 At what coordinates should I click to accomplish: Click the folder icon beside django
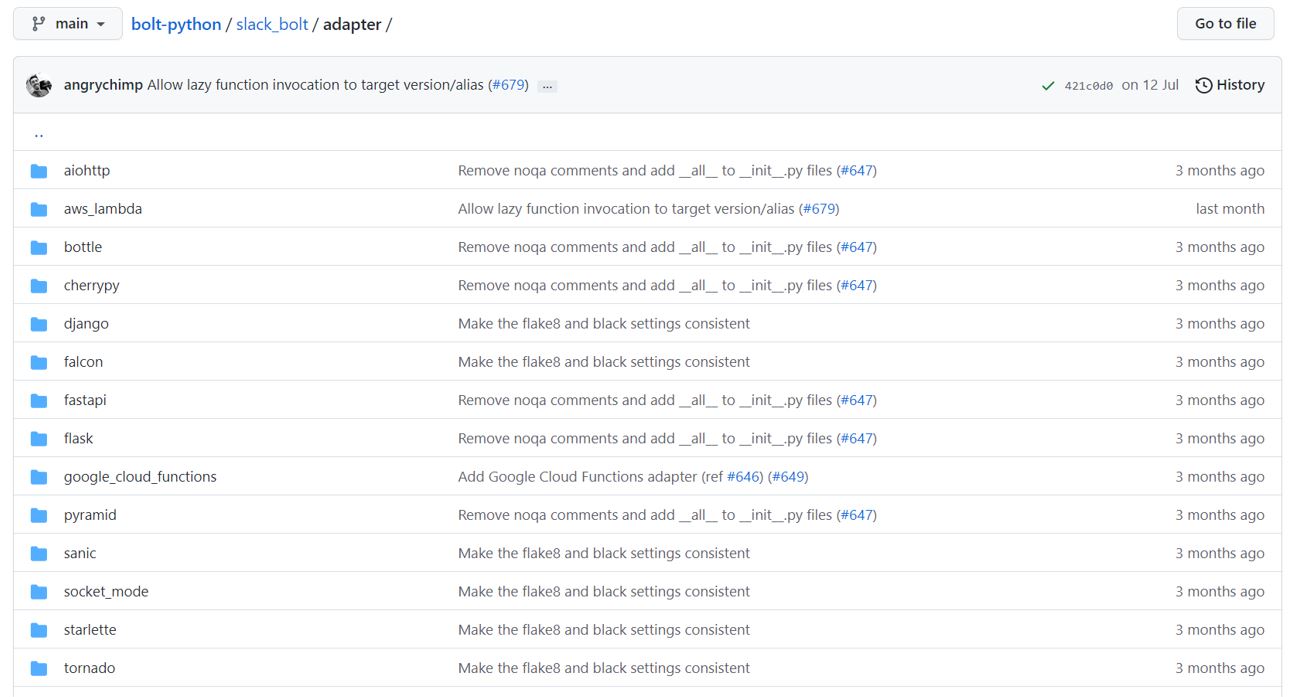tap(39, 324)
